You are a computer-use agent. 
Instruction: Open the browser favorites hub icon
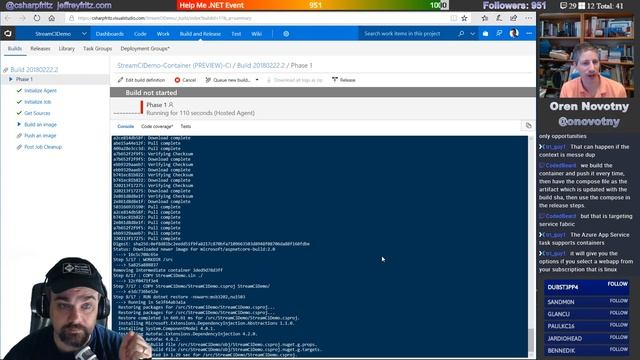pos(484,18)
